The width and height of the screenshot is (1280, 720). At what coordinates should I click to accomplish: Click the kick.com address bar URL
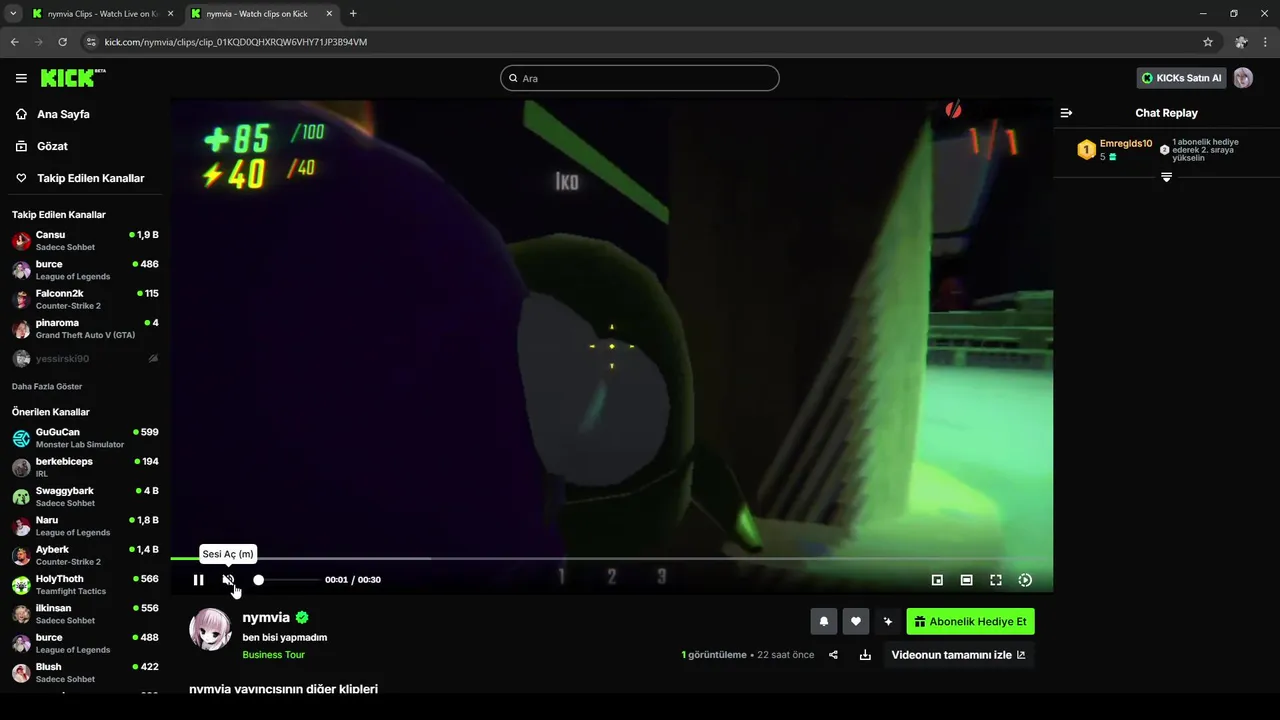tap(236, 42)
